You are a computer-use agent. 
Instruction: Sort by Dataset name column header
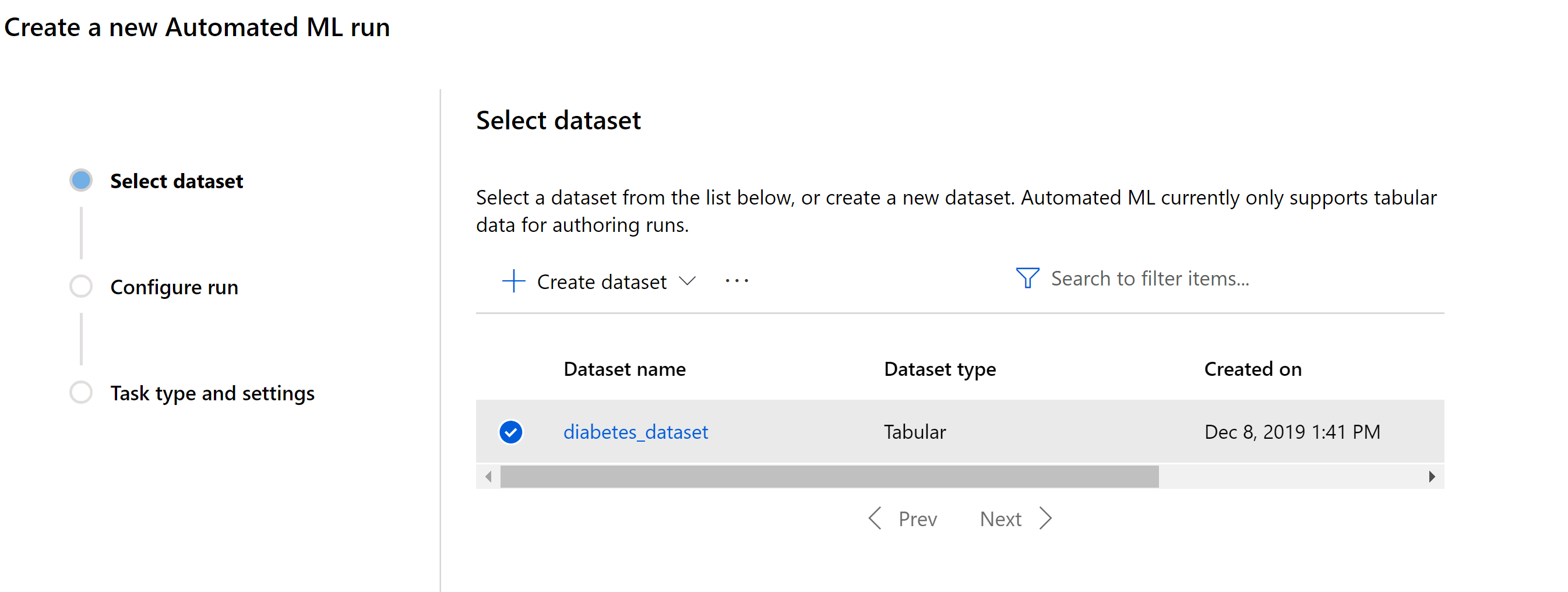[625, 369]
